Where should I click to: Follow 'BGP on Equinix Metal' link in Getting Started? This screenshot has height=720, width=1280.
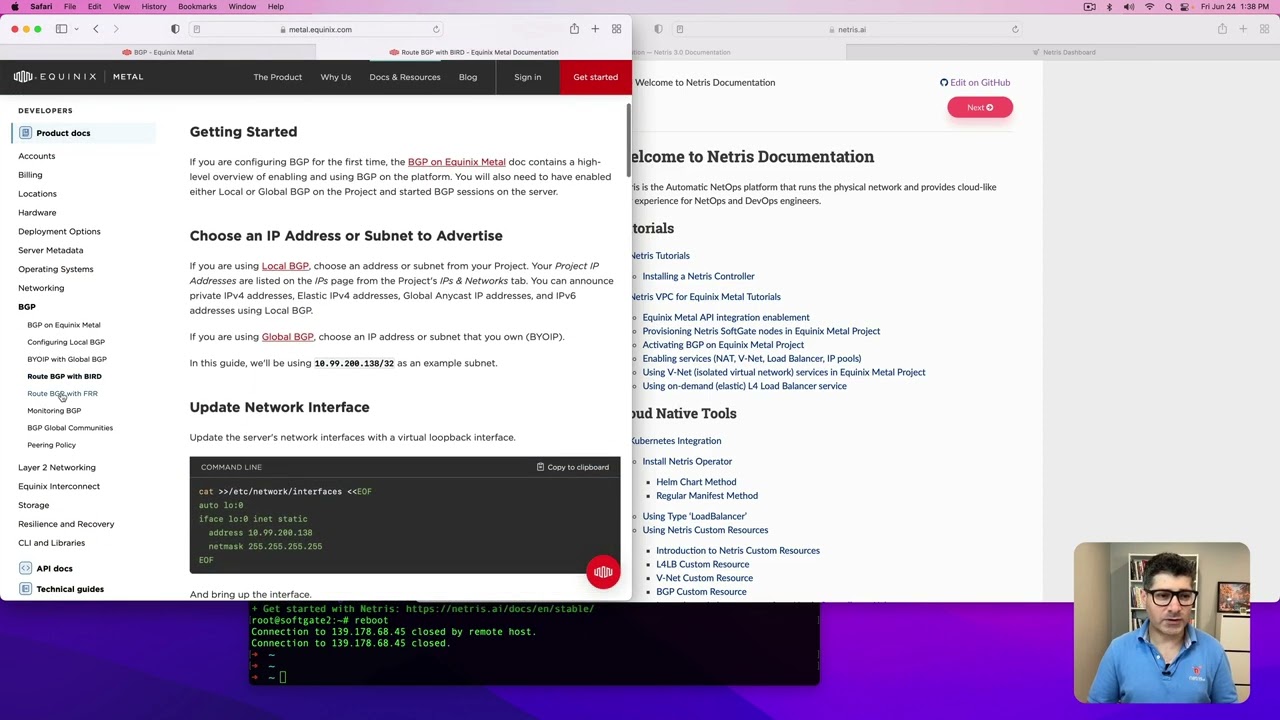[456, 162]
